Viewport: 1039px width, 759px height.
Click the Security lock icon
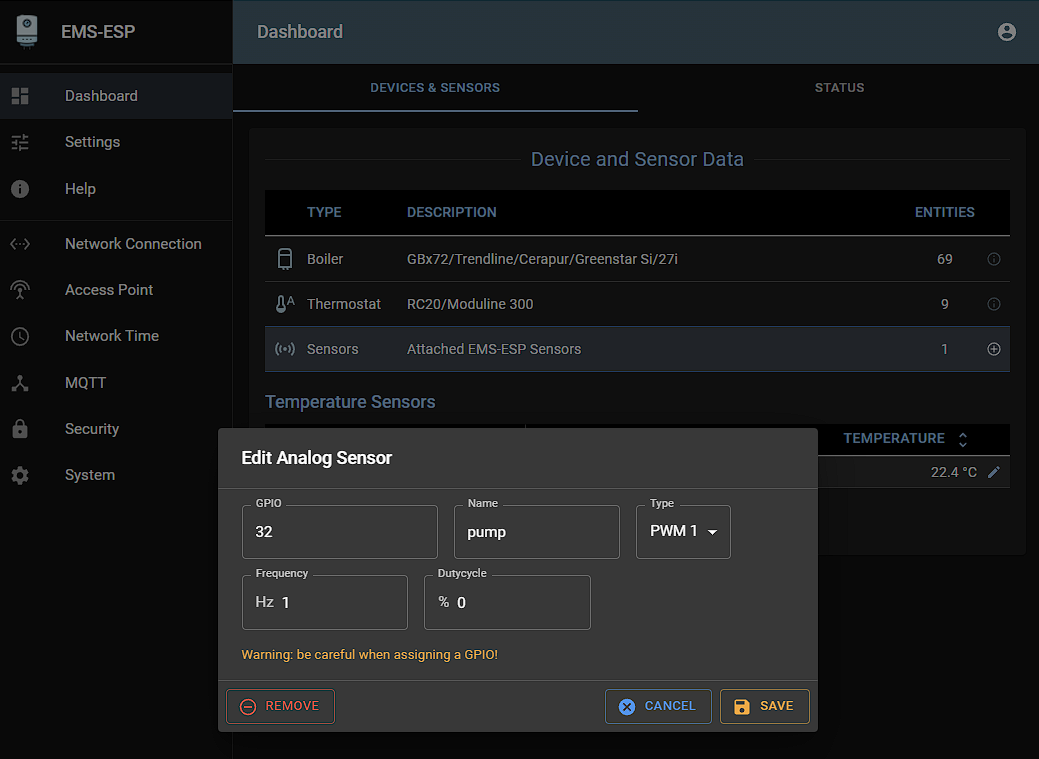click(20, 429)
